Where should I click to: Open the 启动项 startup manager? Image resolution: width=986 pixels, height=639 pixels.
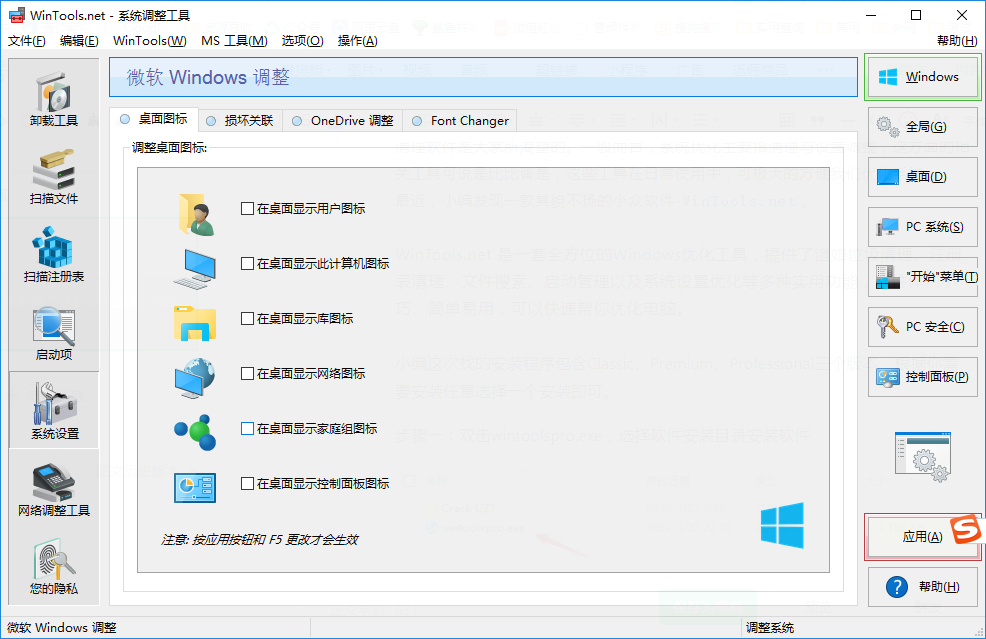[54, 333]
